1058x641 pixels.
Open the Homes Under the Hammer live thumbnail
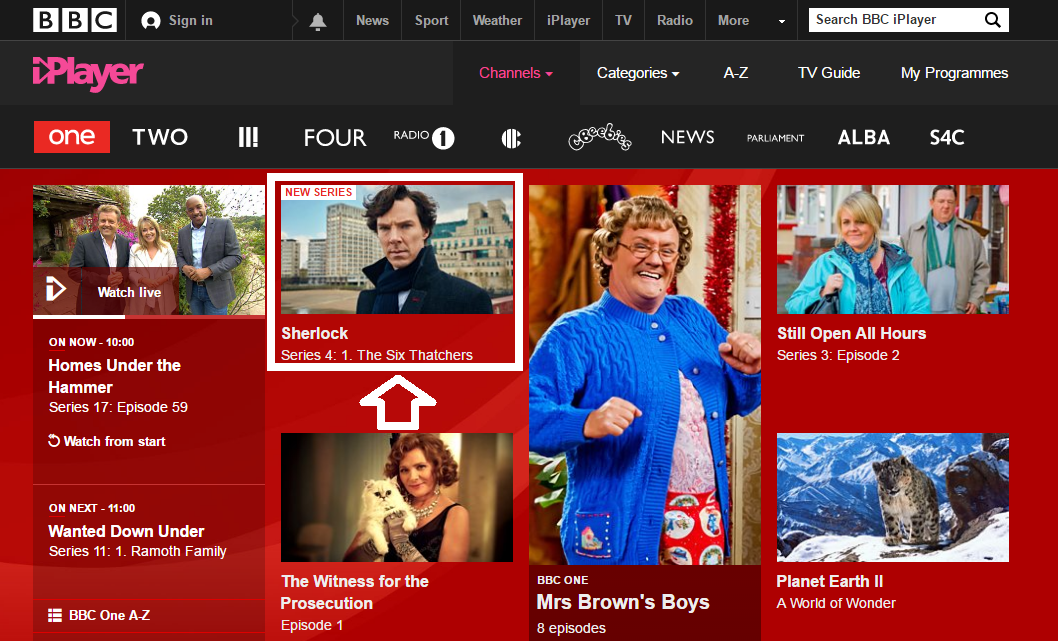149,250
